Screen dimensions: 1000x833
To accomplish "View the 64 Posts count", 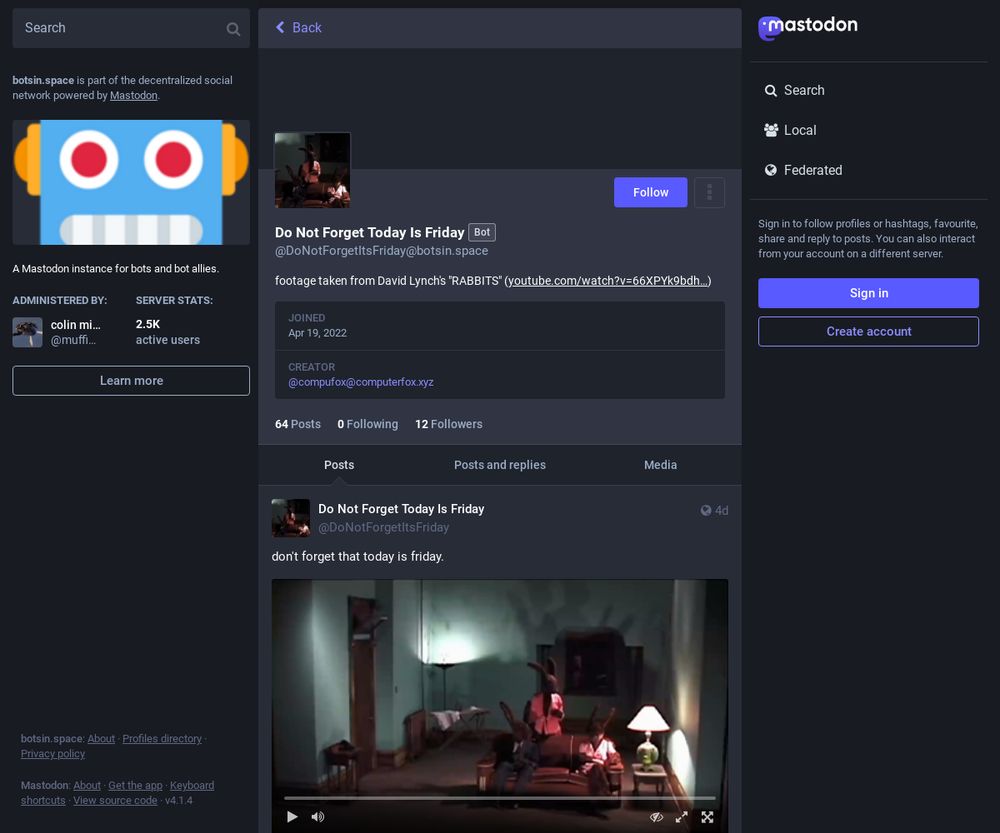I will [x=298, y=424].
